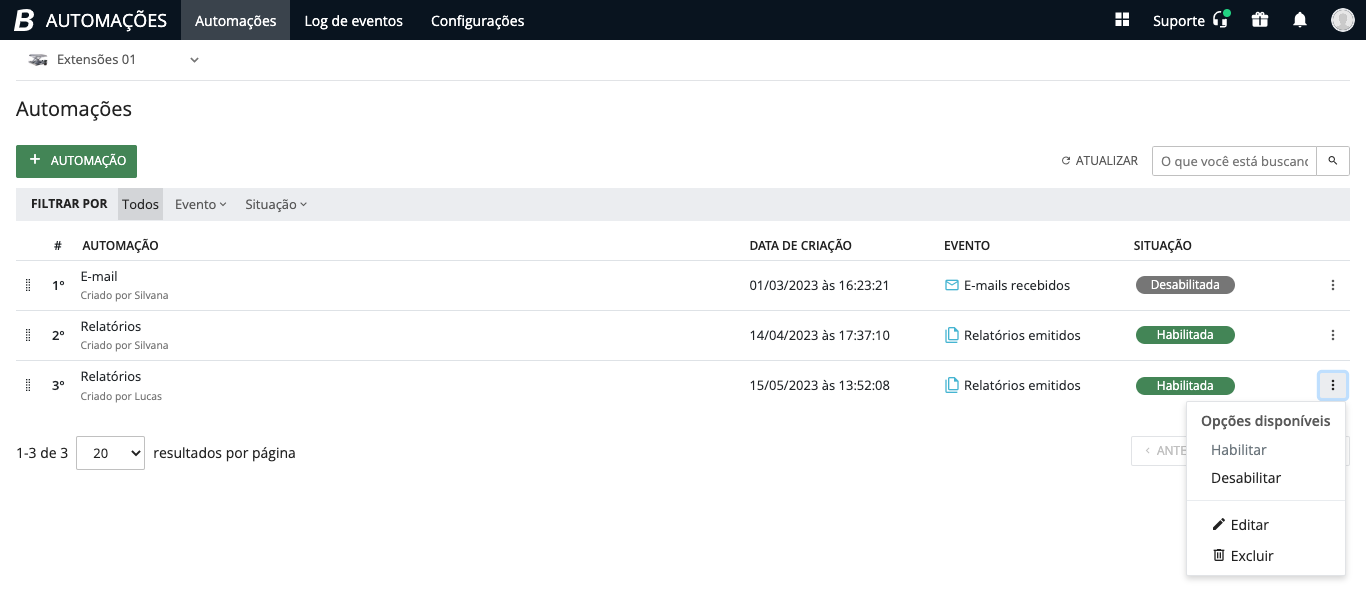Viewport: 1366px width, 609px height.
Task: Expand the Situação filter dropdown
Action: point(275,204)
